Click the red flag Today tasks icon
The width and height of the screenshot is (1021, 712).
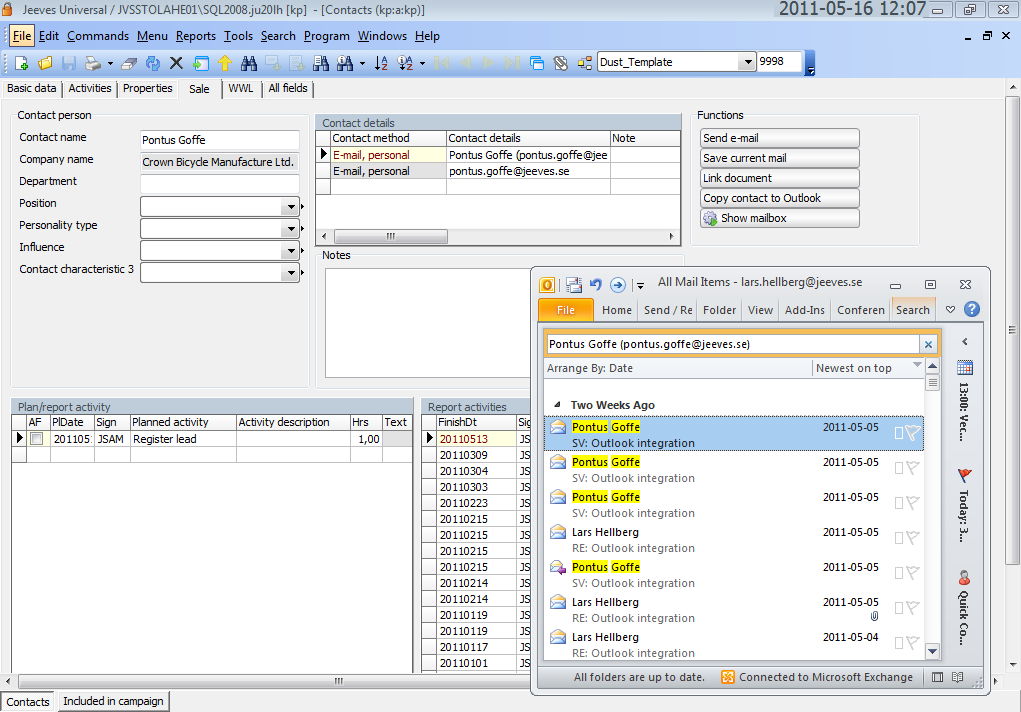pyautogui.click(x=965, y=475)
